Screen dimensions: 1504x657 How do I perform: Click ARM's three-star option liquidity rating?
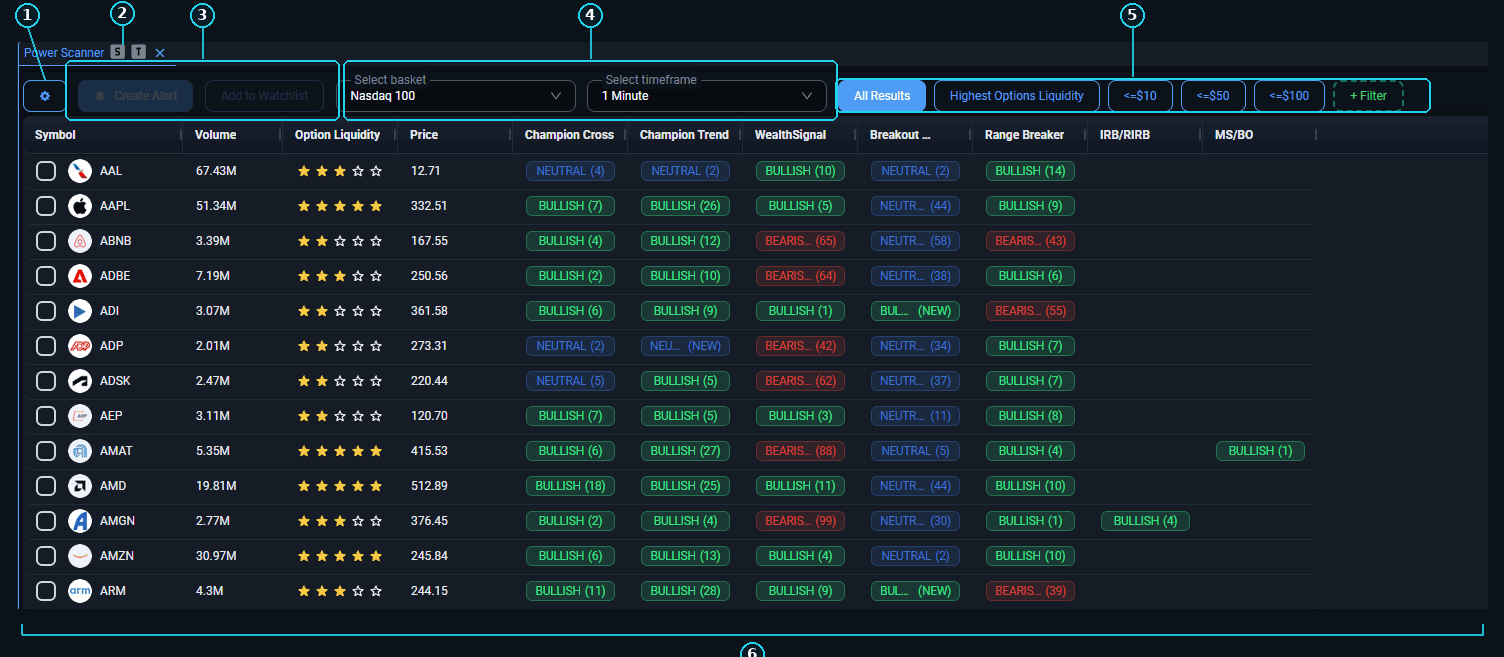pos(340,591)
